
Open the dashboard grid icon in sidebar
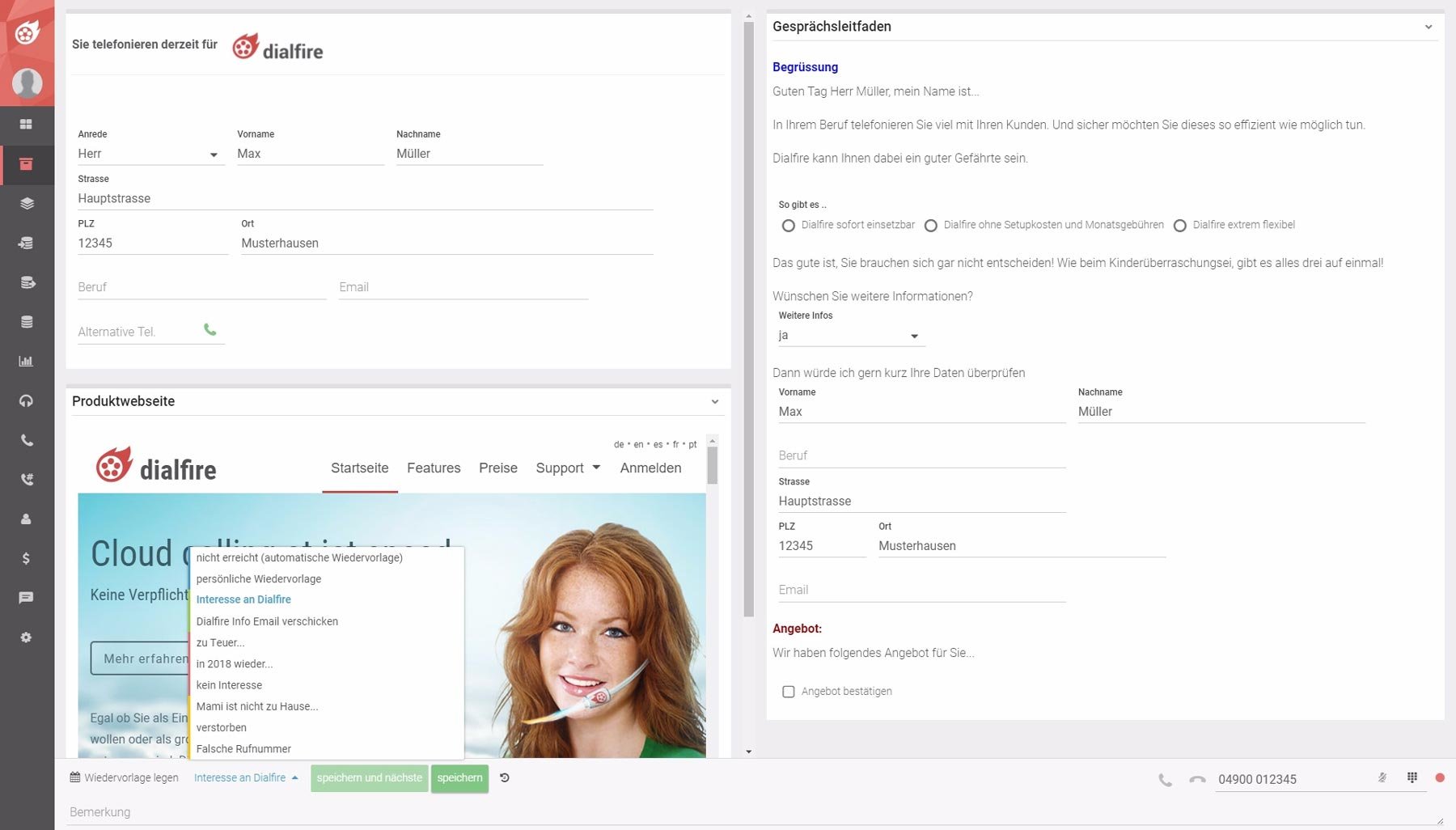26,124
